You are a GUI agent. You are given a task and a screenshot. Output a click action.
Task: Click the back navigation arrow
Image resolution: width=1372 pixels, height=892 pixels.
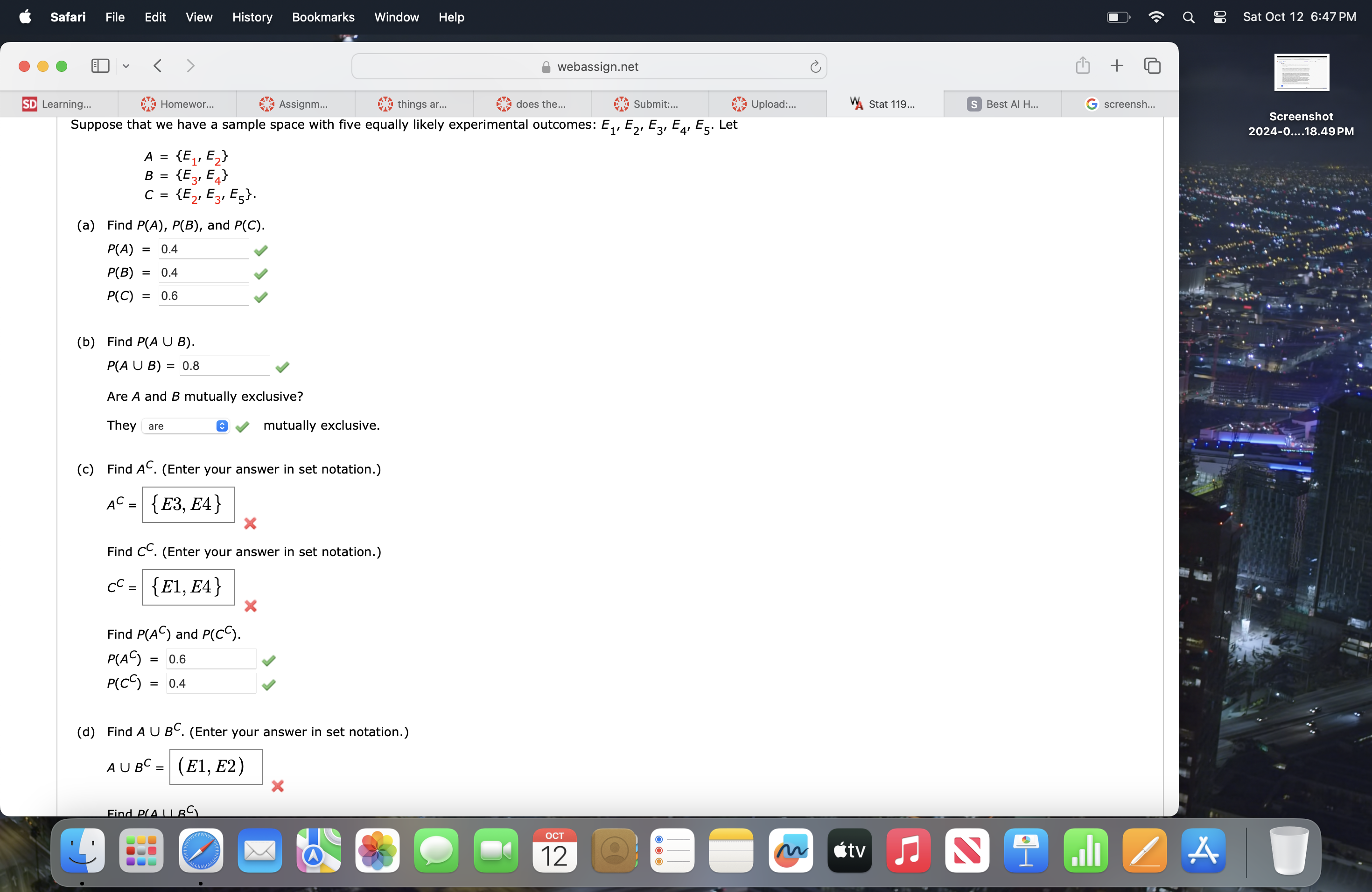159,66
